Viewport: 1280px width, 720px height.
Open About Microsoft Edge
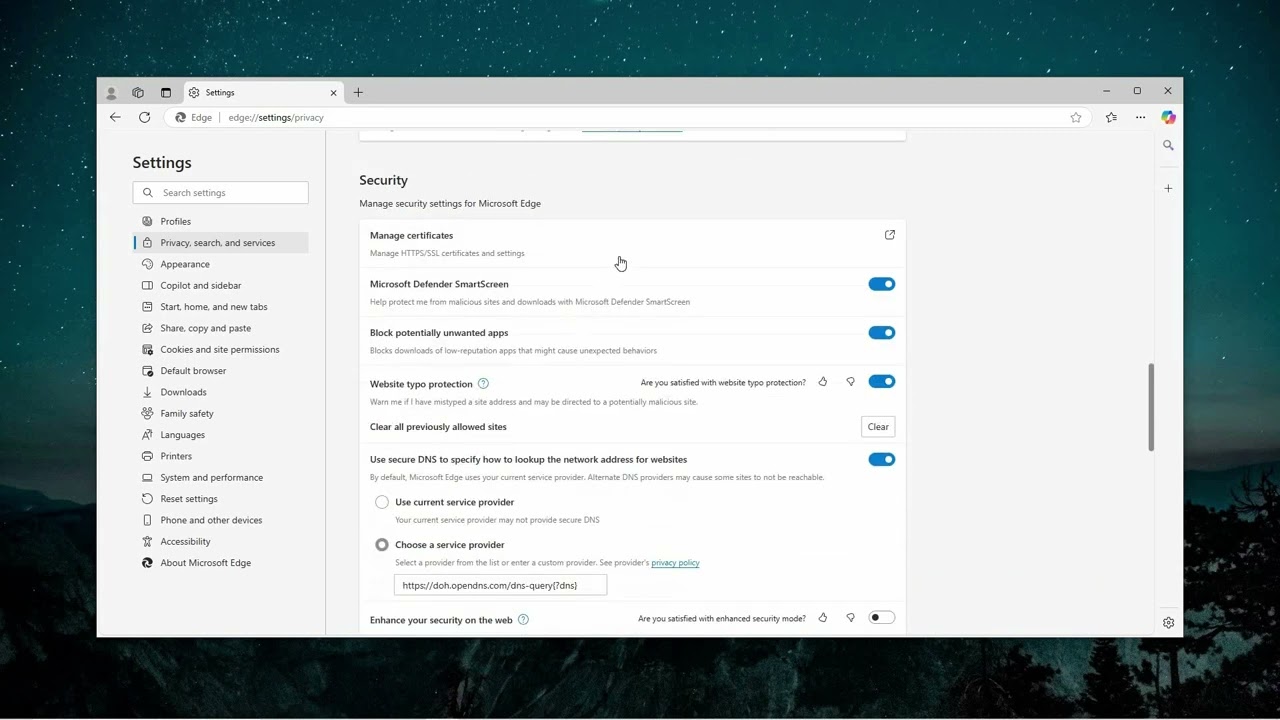click(x=220, y=563)
